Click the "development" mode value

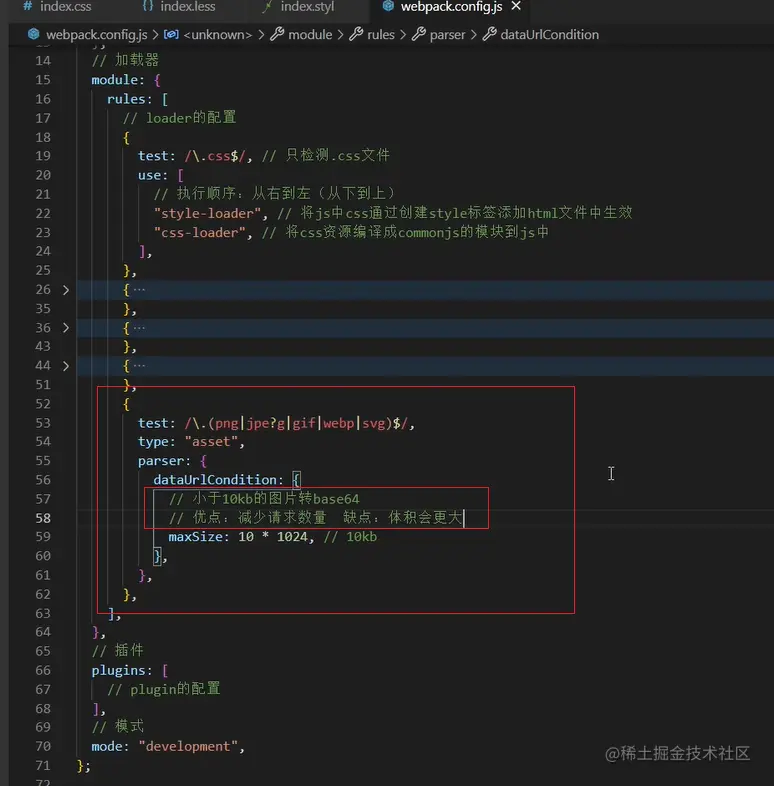click(188, 746)
